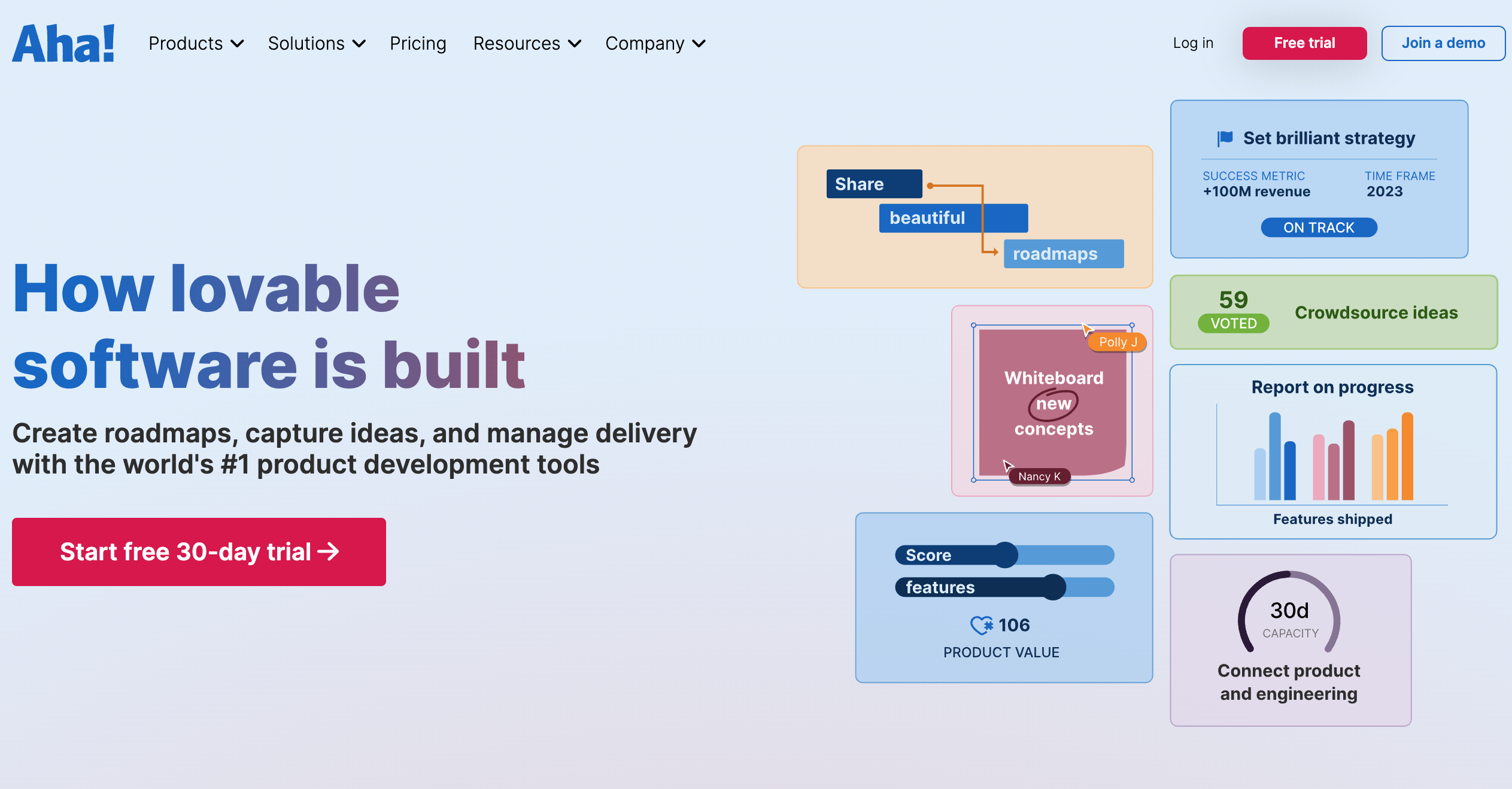Expand the Resources chevron
Viewport: 1512px width, 789px height.
(x=575, y=44)
